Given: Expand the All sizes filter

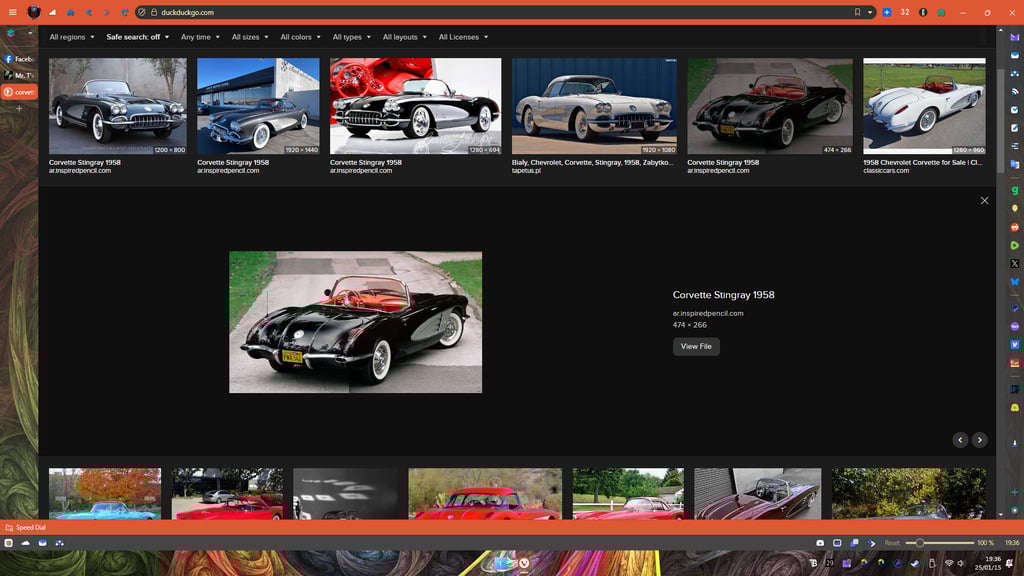Looking at the screenshot, I should [x=250, y=37].
